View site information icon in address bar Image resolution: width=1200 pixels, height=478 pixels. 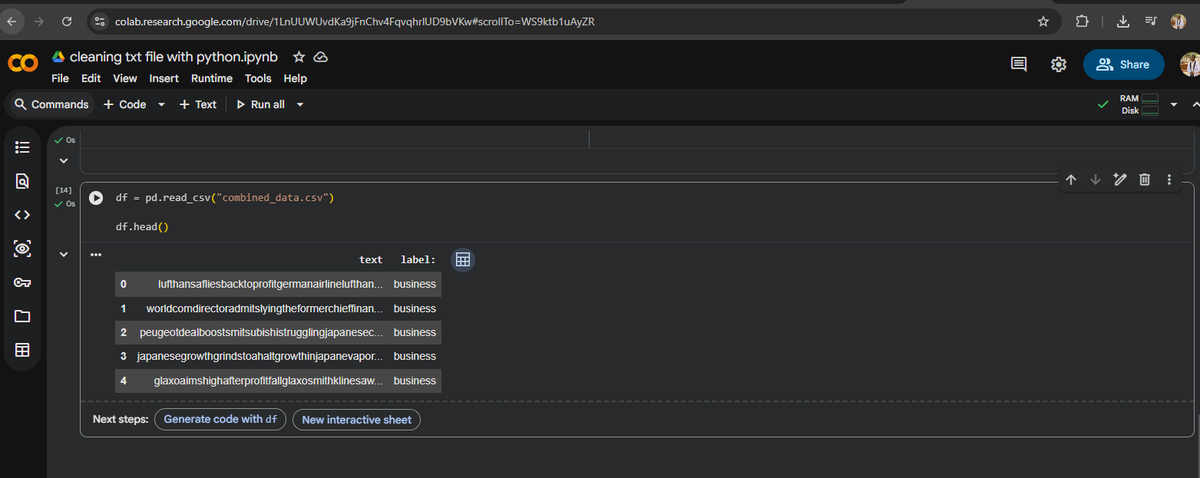[100, 21]
